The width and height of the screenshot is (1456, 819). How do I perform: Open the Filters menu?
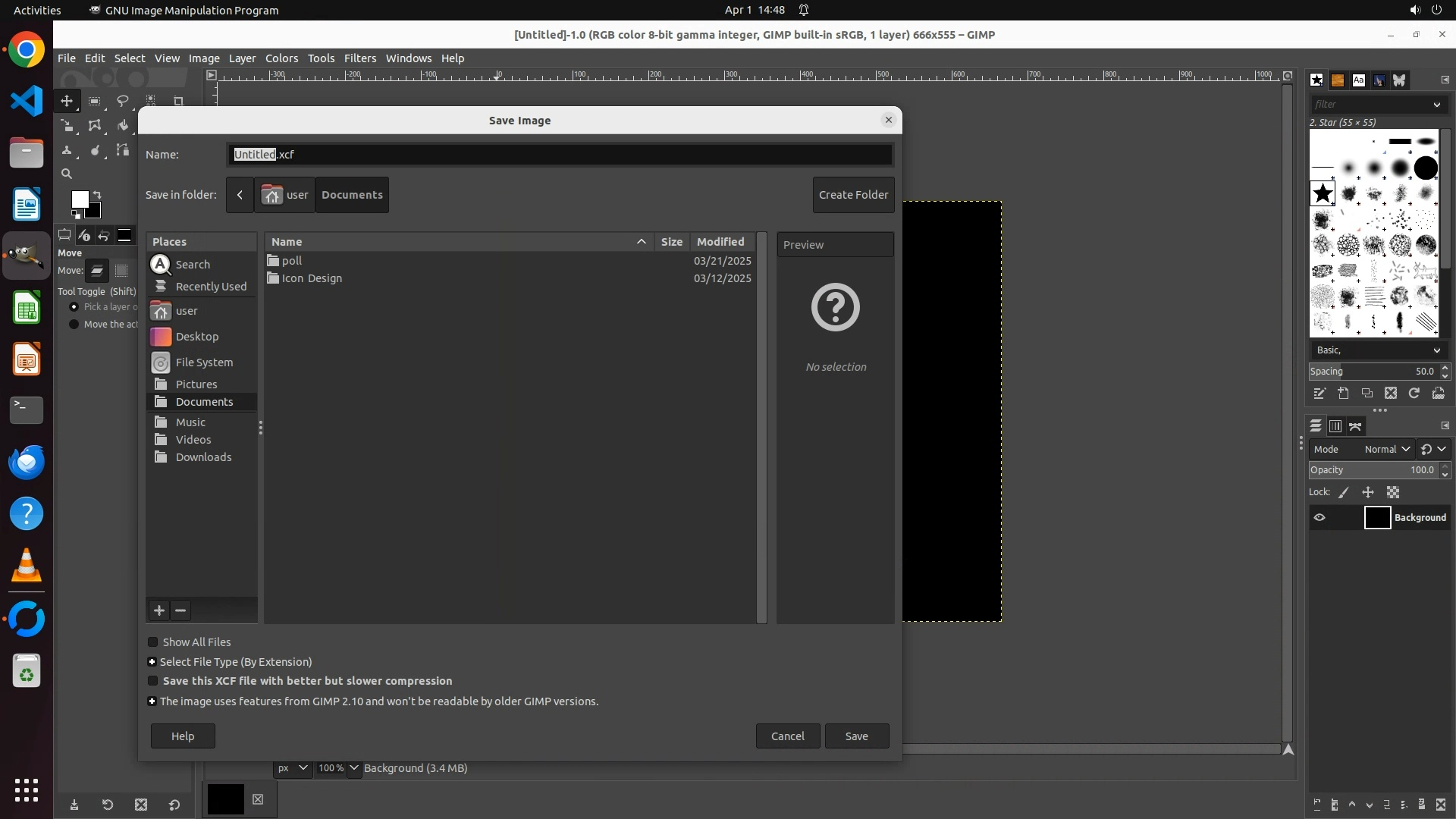pos(359,58)
